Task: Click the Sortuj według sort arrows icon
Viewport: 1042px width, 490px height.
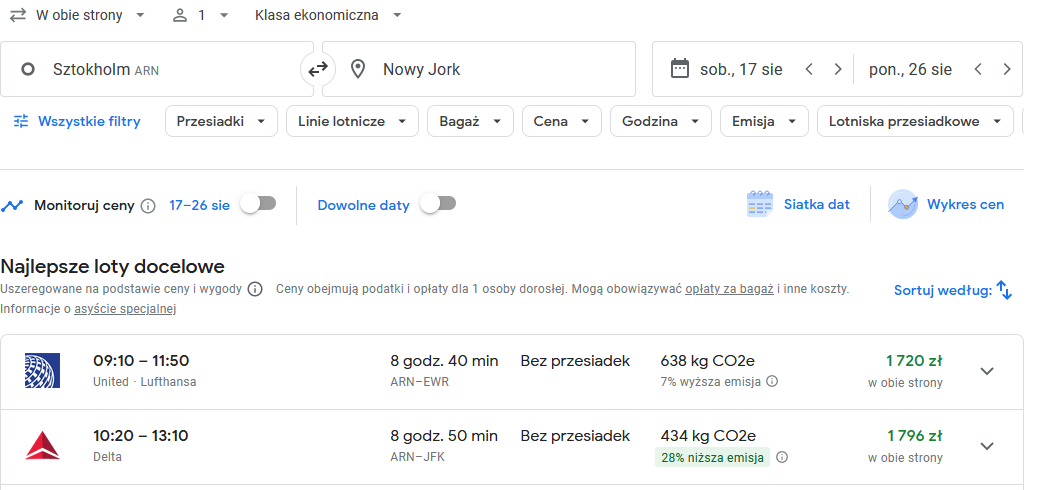Action: coord(1004,290)
